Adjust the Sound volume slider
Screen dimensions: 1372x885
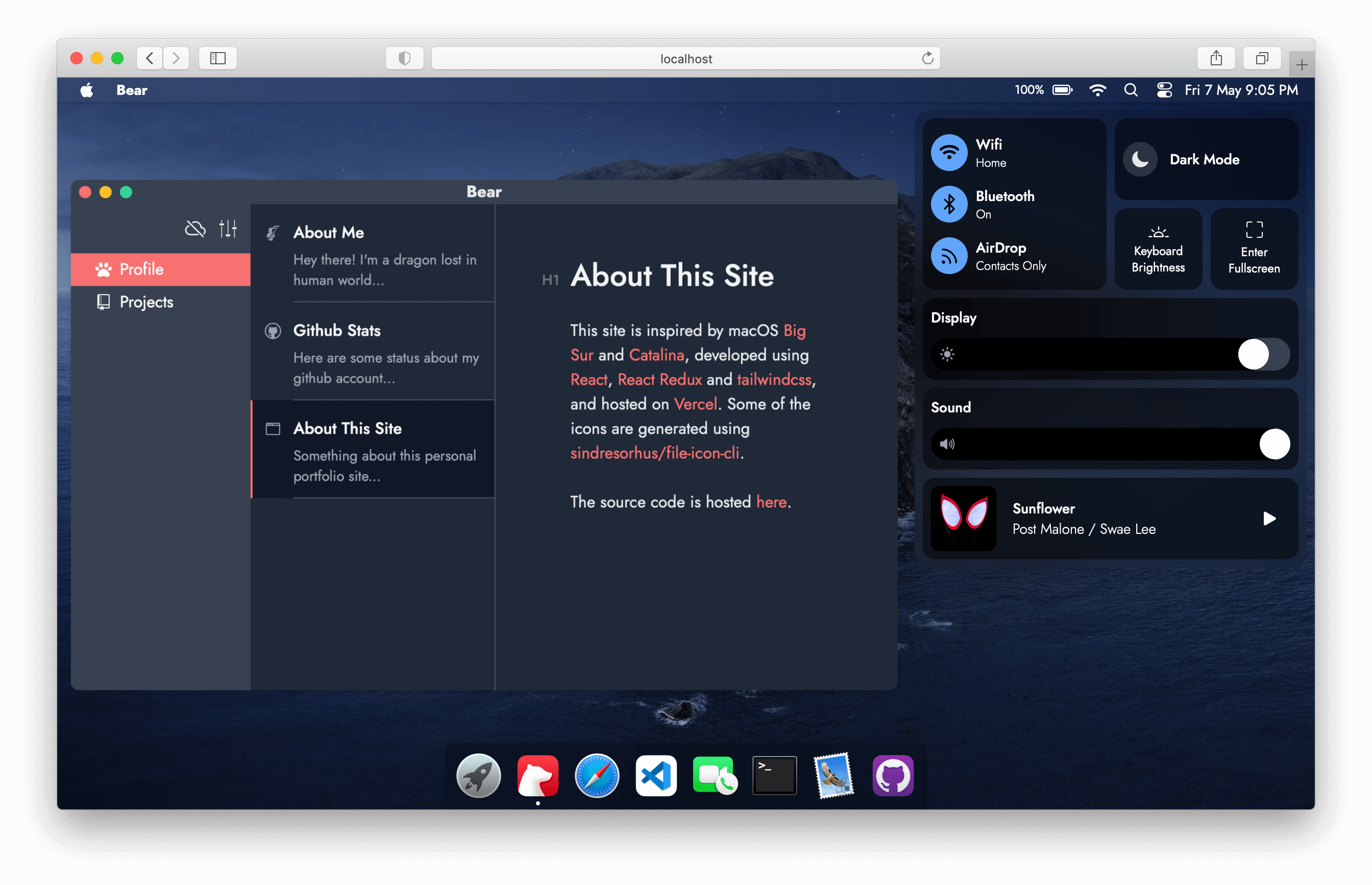pos(1275,444)
